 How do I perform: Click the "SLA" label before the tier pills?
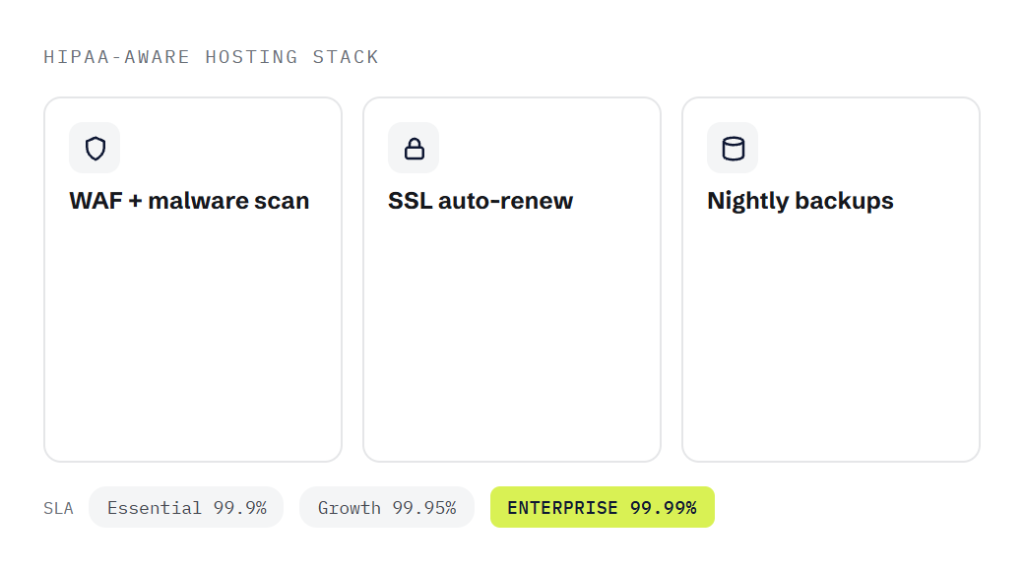[58, 508]
